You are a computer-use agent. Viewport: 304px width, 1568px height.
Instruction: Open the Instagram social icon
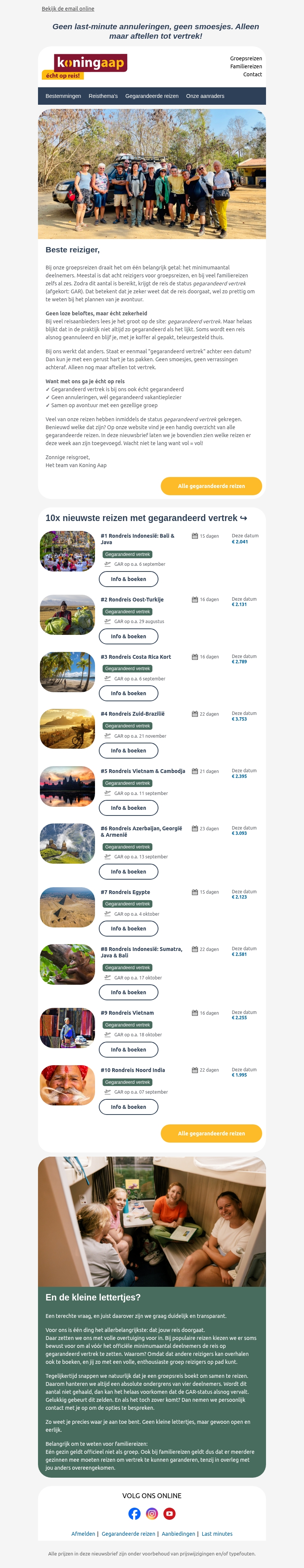(152, 1513)
